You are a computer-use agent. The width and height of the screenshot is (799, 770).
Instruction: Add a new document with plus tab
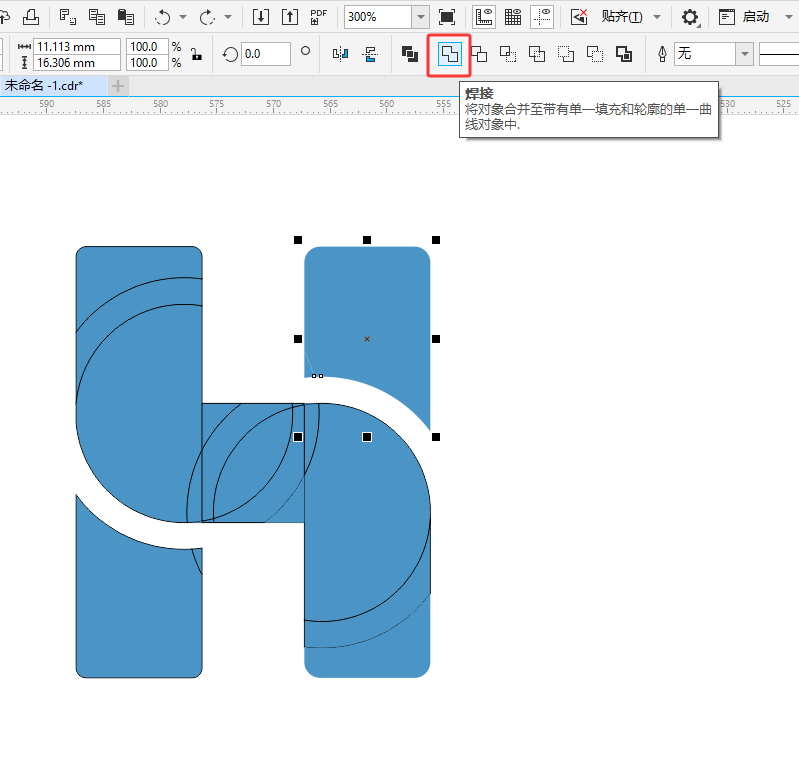pyautogui.click(x=118, y=86)
